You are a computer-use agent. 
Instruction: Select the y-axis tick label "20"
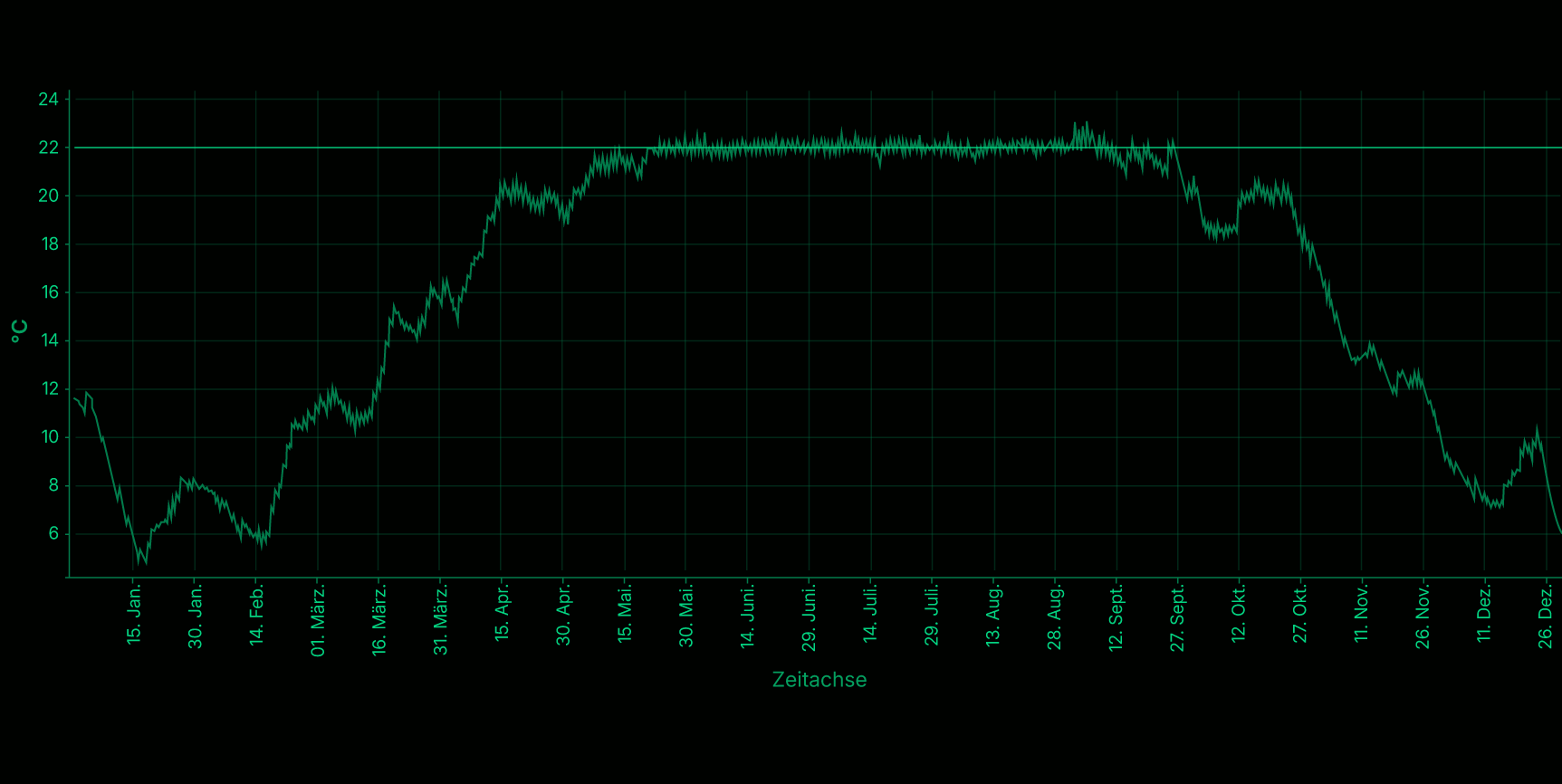click(48, 196)
